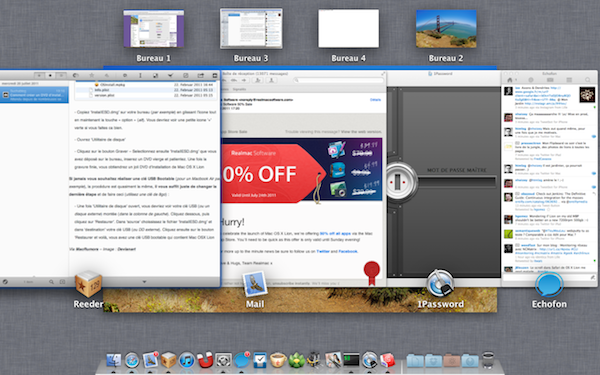Switch to the blank Bureau 4 desktop
The width and height of the screenshot is (600, 375).
point(349,29)
